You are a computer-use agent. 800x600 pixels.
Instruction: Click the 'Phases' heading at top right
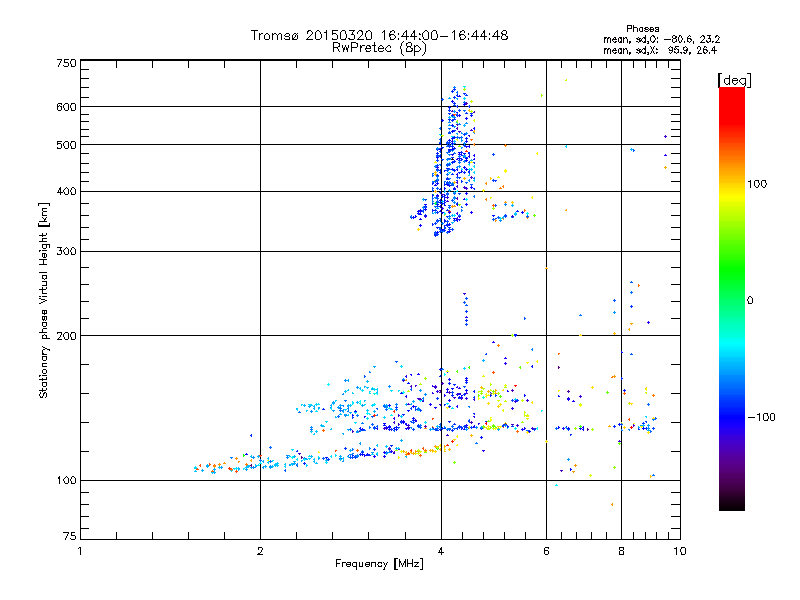click(x=642, y=29)
